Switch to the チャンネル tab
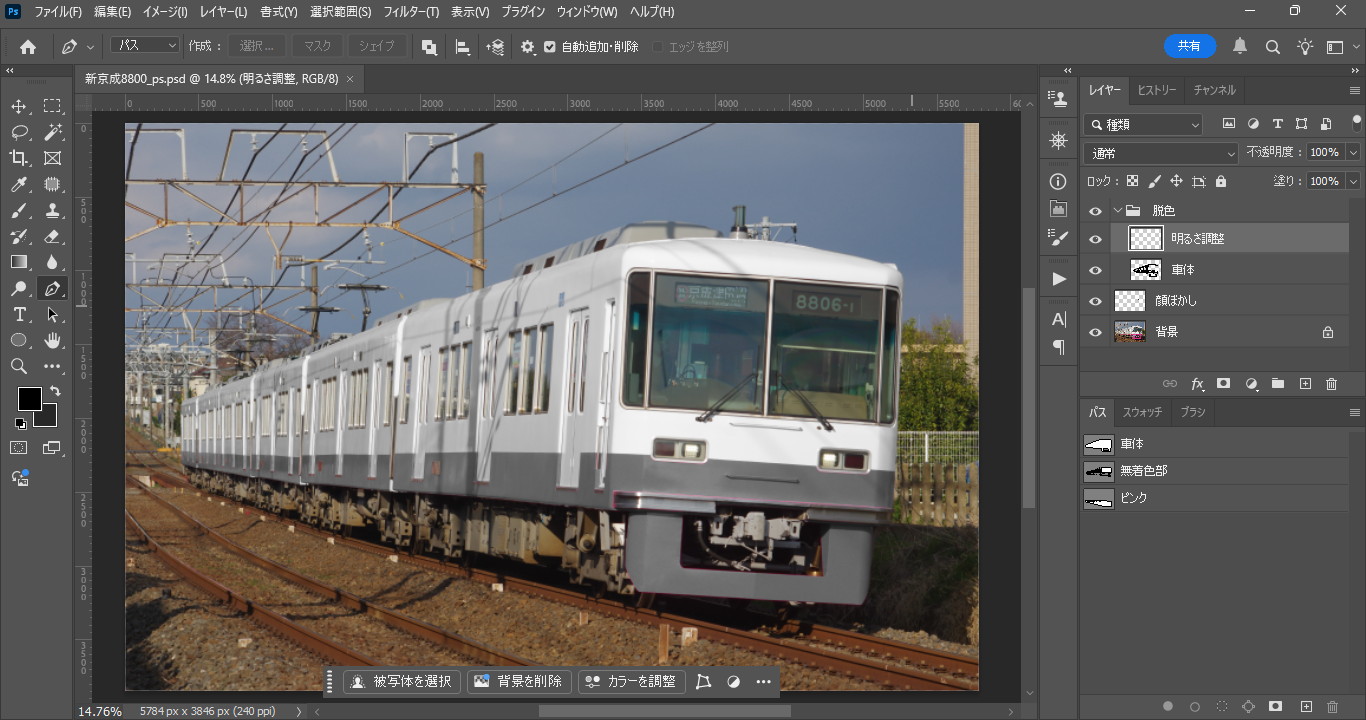This screenshot has width=1366, height=720. point(1214,90)
